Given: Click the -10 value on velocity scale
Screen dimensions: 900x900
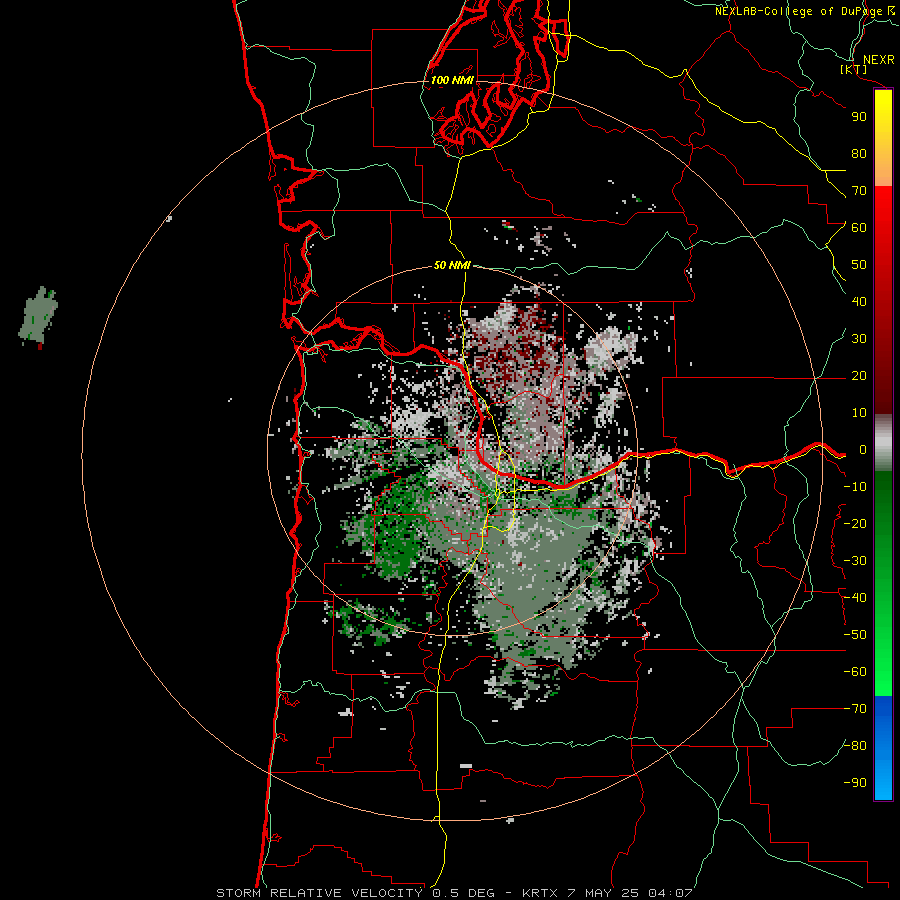Looking at the screenshot, I should pyautogui.click(x=855, y=487).
